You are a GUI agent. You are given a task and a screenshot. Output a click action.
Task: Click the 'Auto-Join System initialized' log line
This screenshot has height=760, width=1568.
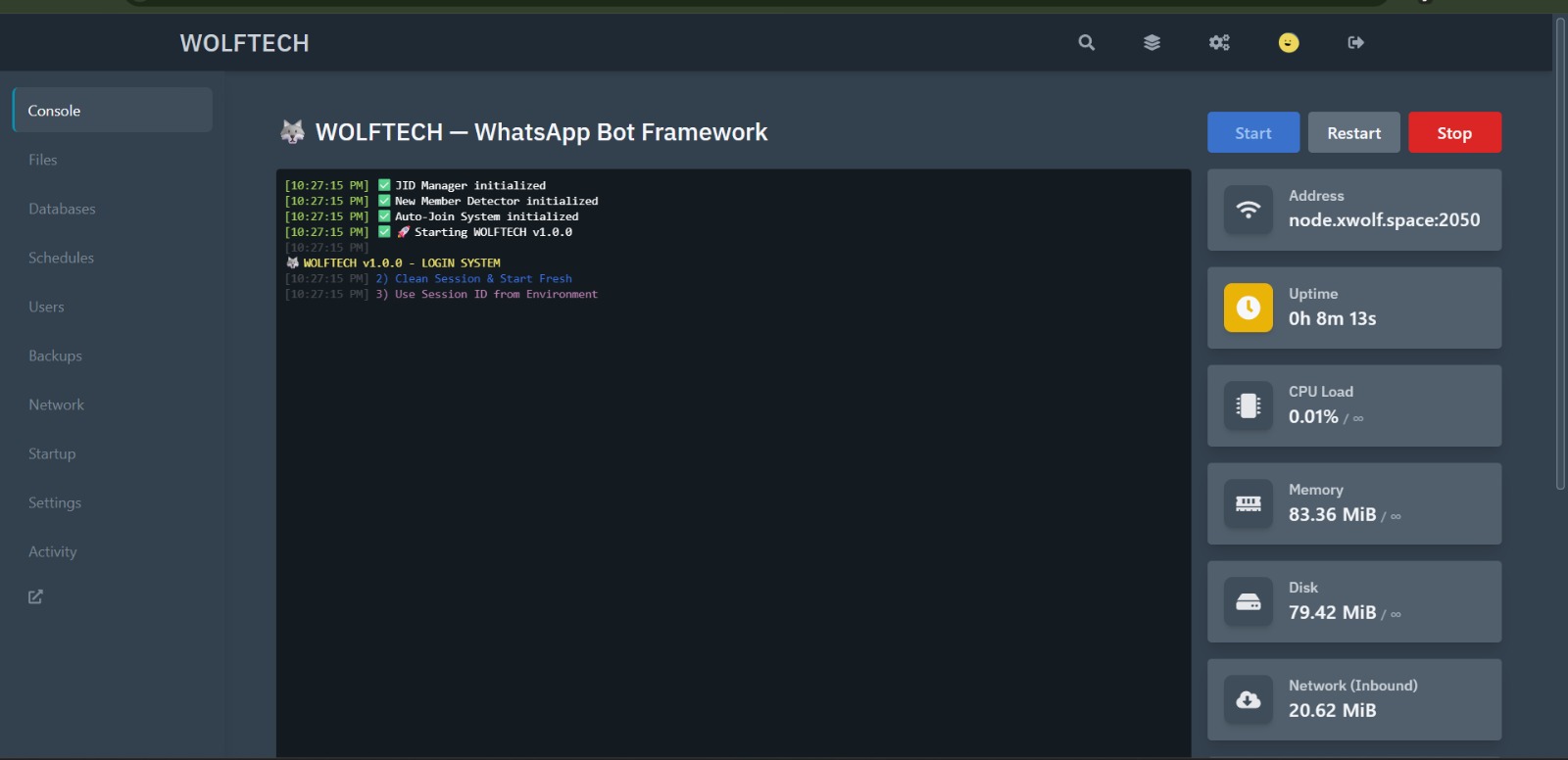[431, 216]
